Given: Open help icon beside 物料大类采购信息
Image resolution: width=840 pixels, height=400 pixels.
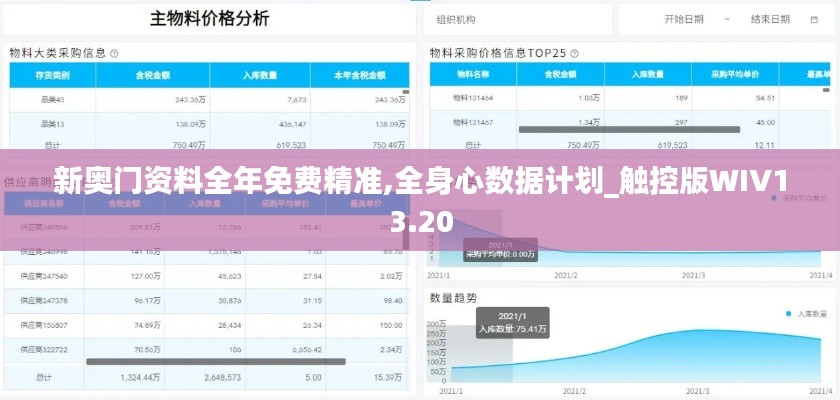Looking at the screenshot, I should (114, 54).
